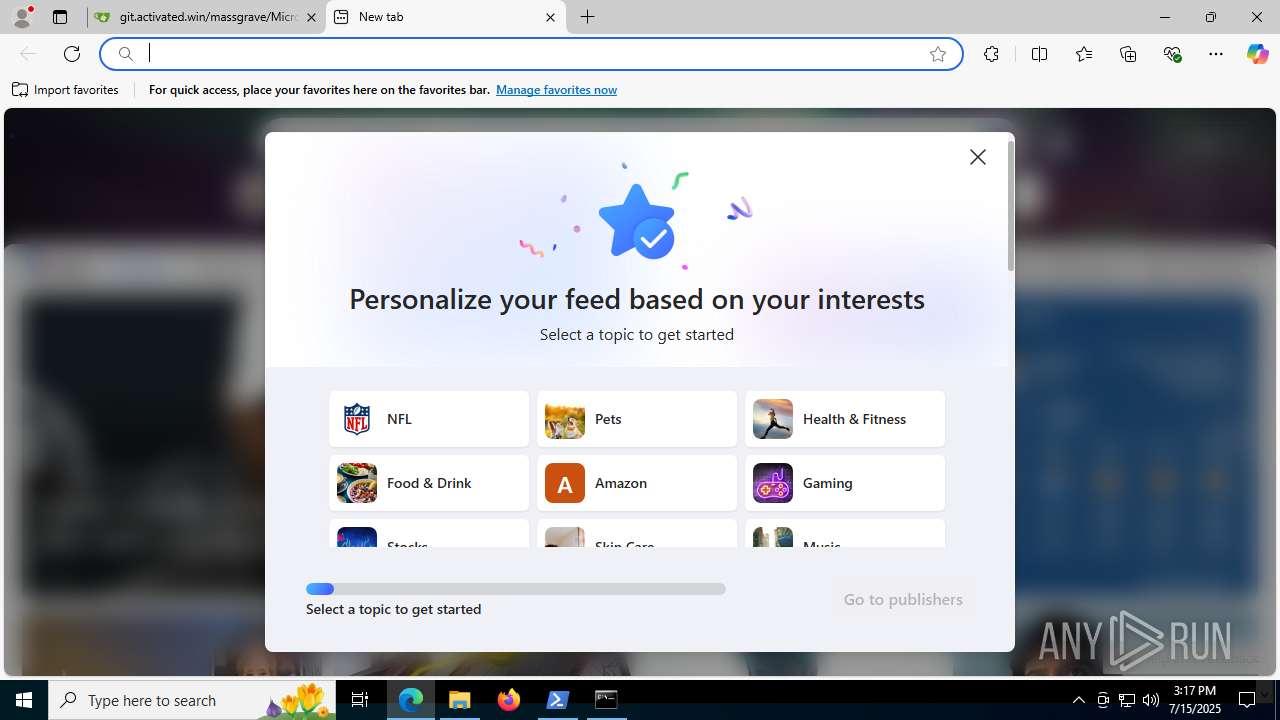The width and height of the screenshot is (1280, 720).
Task: Open the Extensions puzzle icon
Action: (991, 54)
